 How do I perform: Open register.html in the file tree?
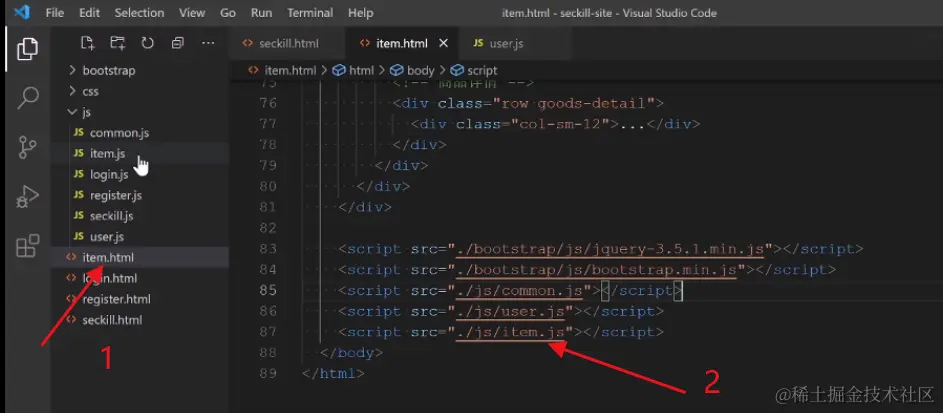[116, 299]
